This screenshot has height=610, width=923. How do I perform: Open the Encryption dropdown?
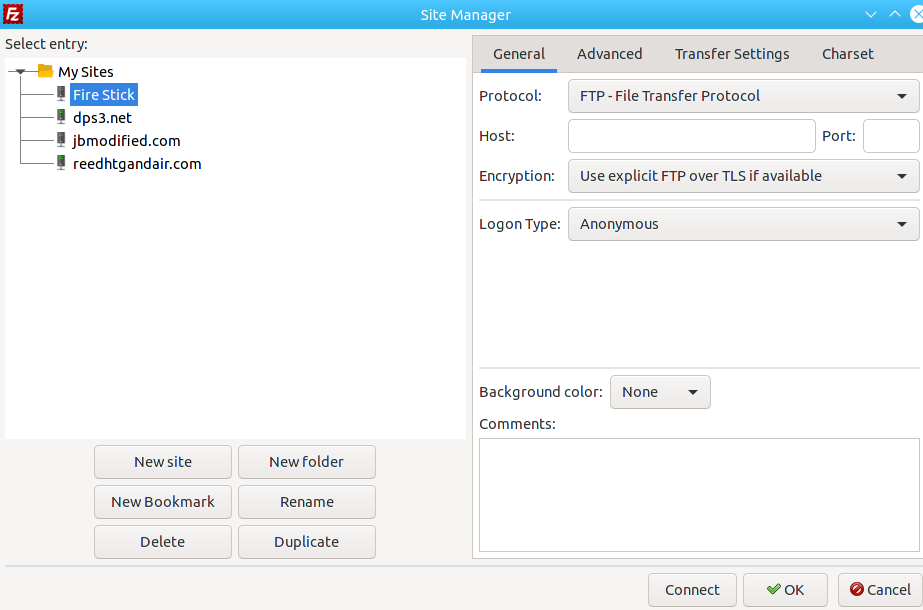tap(743, 176)
